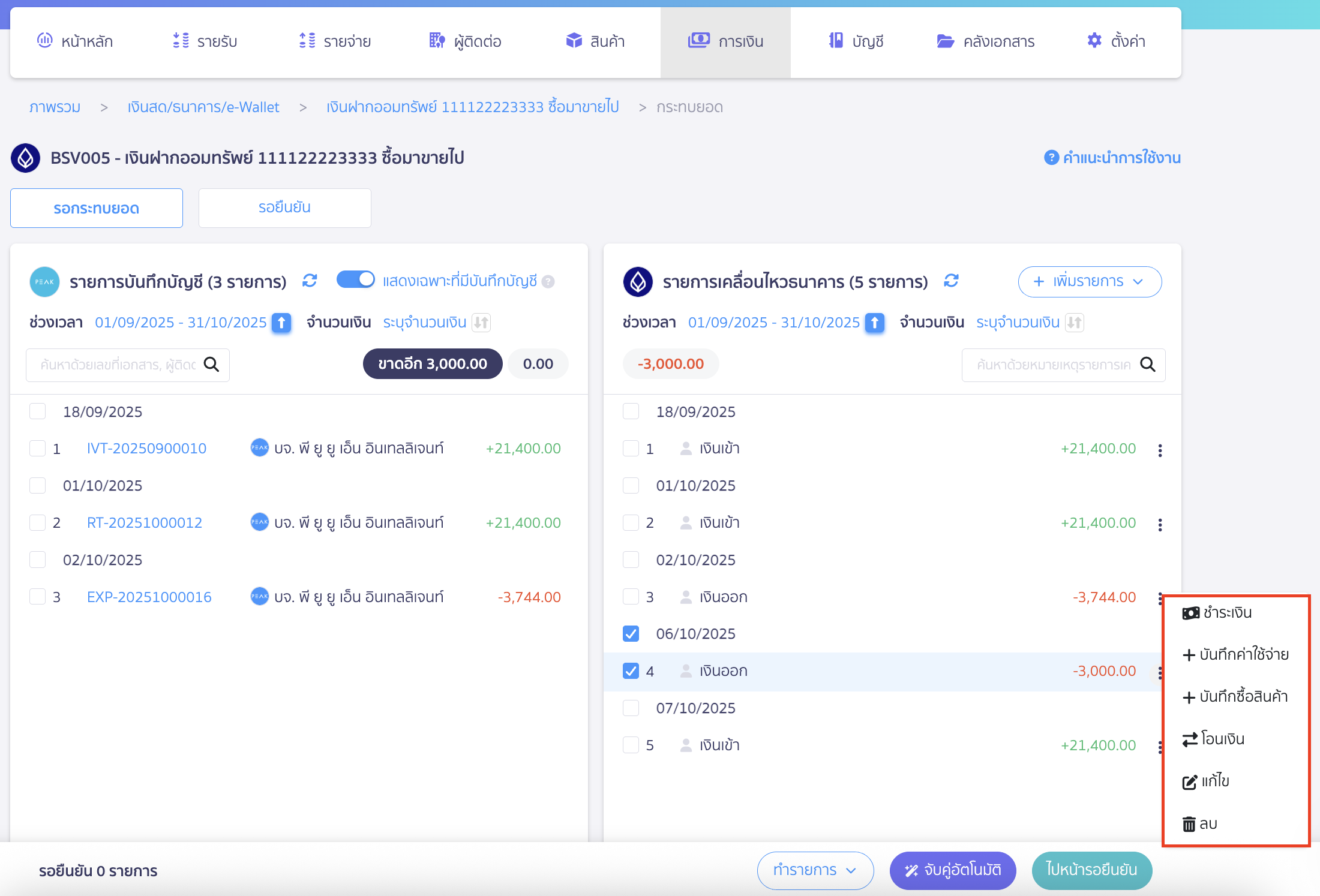Image resolution: width=1320 pixels, height=896 pixels.
Task: Expand the เพิ่มรายการ dropdown
Action: (x=1089, y=281)
